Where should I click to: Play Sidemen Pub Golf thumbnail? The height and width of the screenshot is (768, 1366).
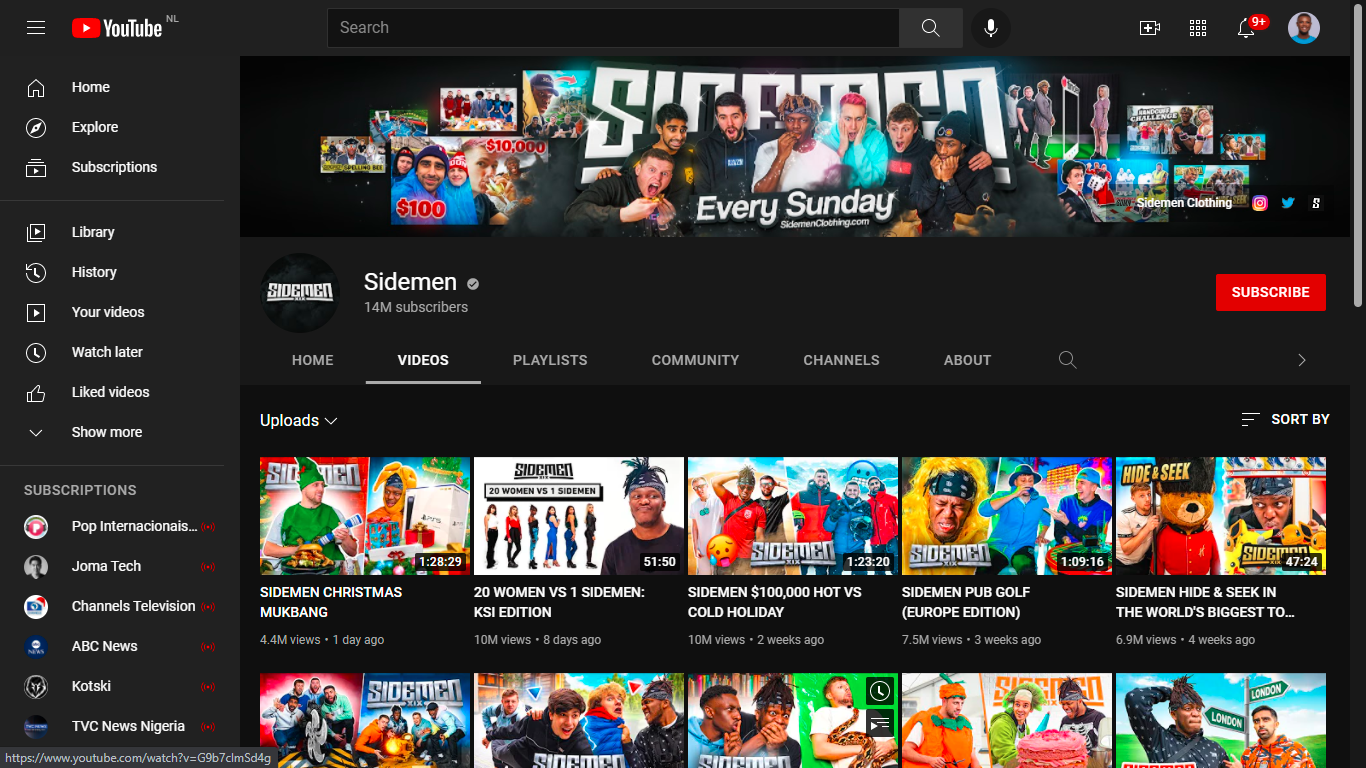click(1007, 516)
